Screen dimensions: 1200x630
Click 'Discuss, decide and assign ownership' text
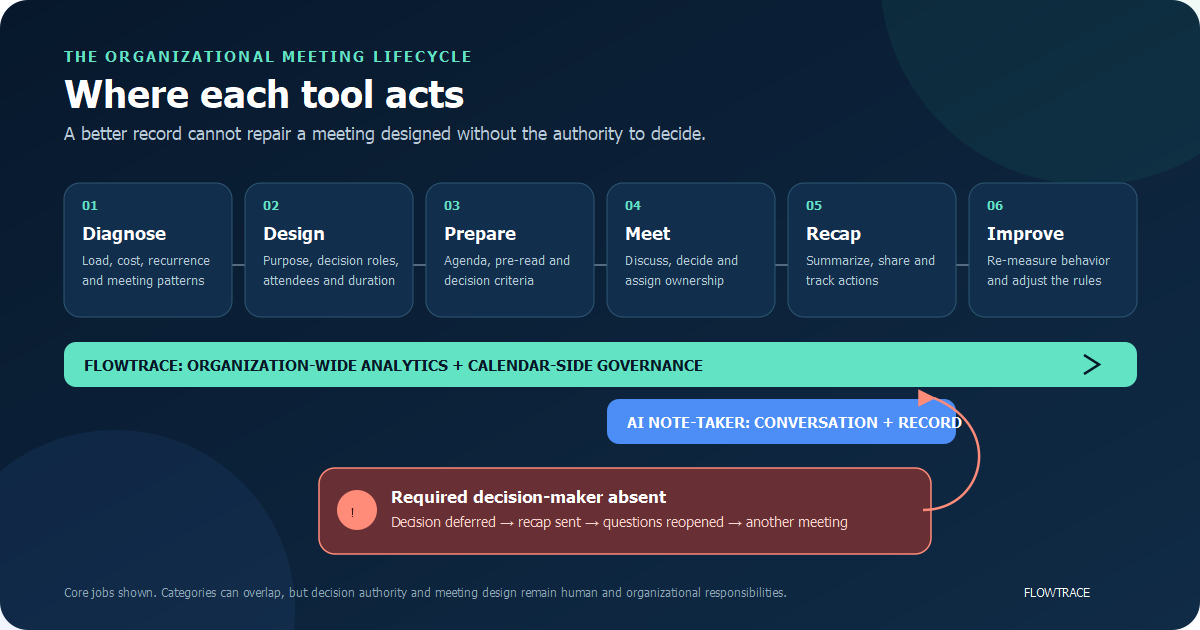[x=682, y=271]
